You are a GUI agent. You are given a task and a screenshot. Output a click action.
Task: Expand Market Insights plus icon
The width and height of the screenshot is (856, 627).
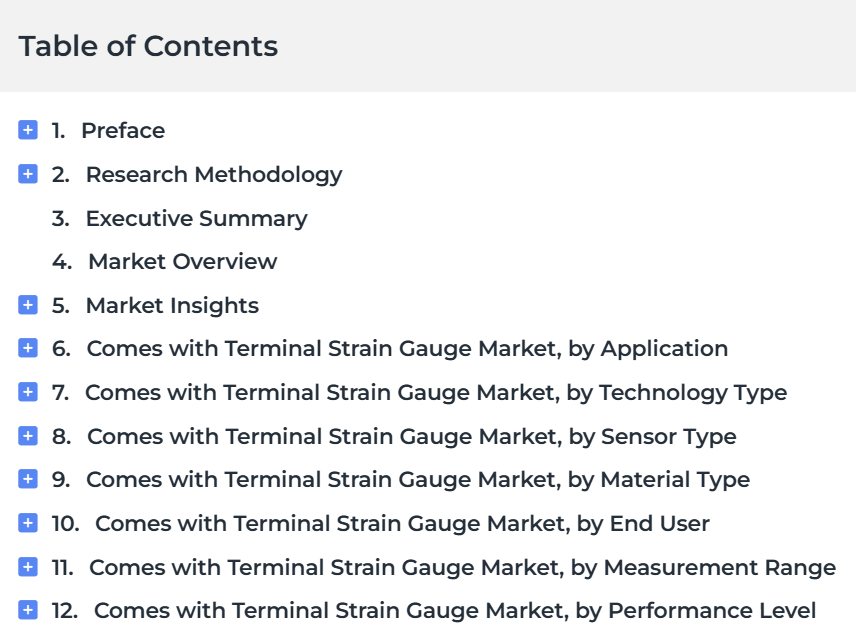click(28, 304)
